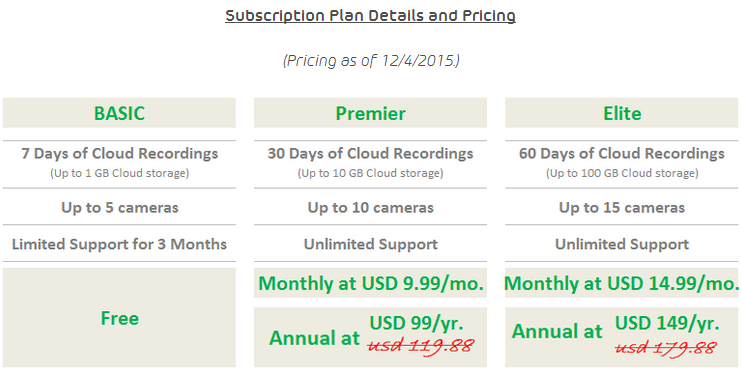Click 30 Days of Cloud Recordings text
This screenshot has width=741, height=370.
tap(370, 154)
